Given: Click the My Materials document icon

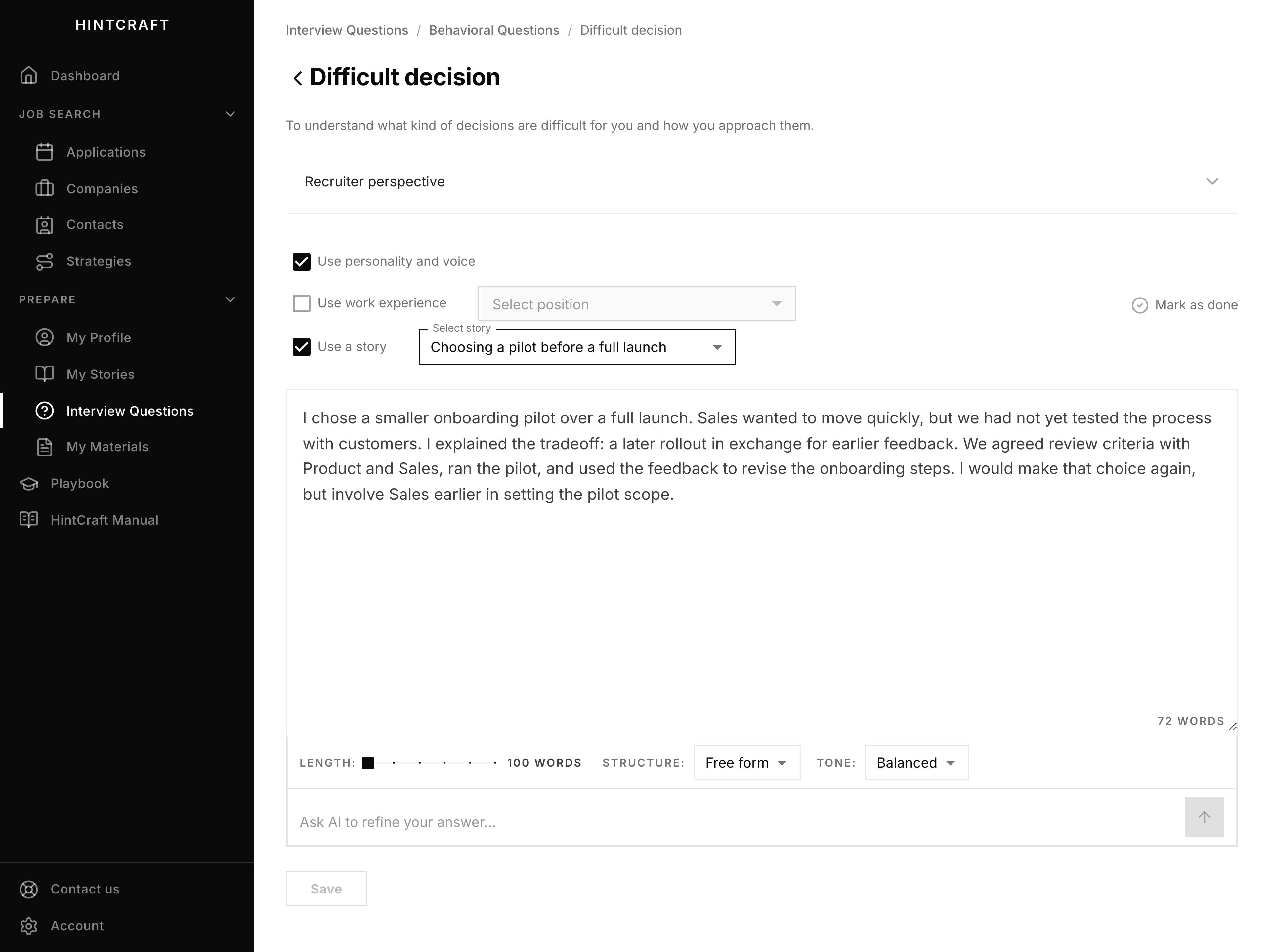Looking at the screenshot, I should tap(44, 447).
